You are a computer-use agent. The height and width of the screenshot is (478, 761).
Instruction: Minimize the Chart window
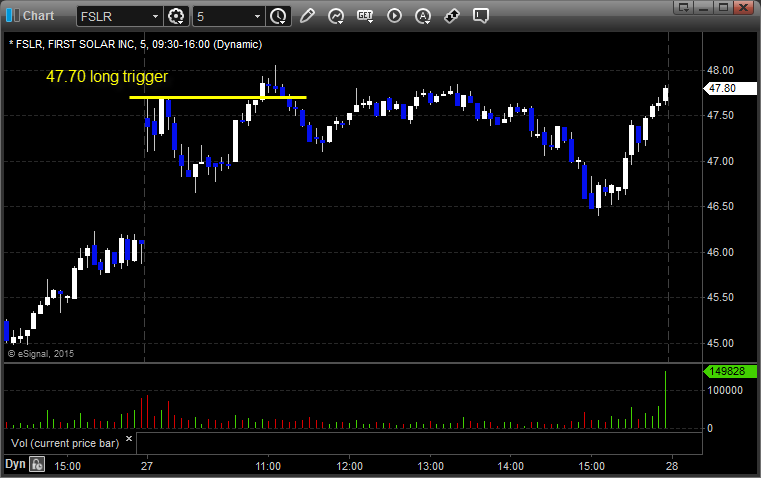pos(704,7)
